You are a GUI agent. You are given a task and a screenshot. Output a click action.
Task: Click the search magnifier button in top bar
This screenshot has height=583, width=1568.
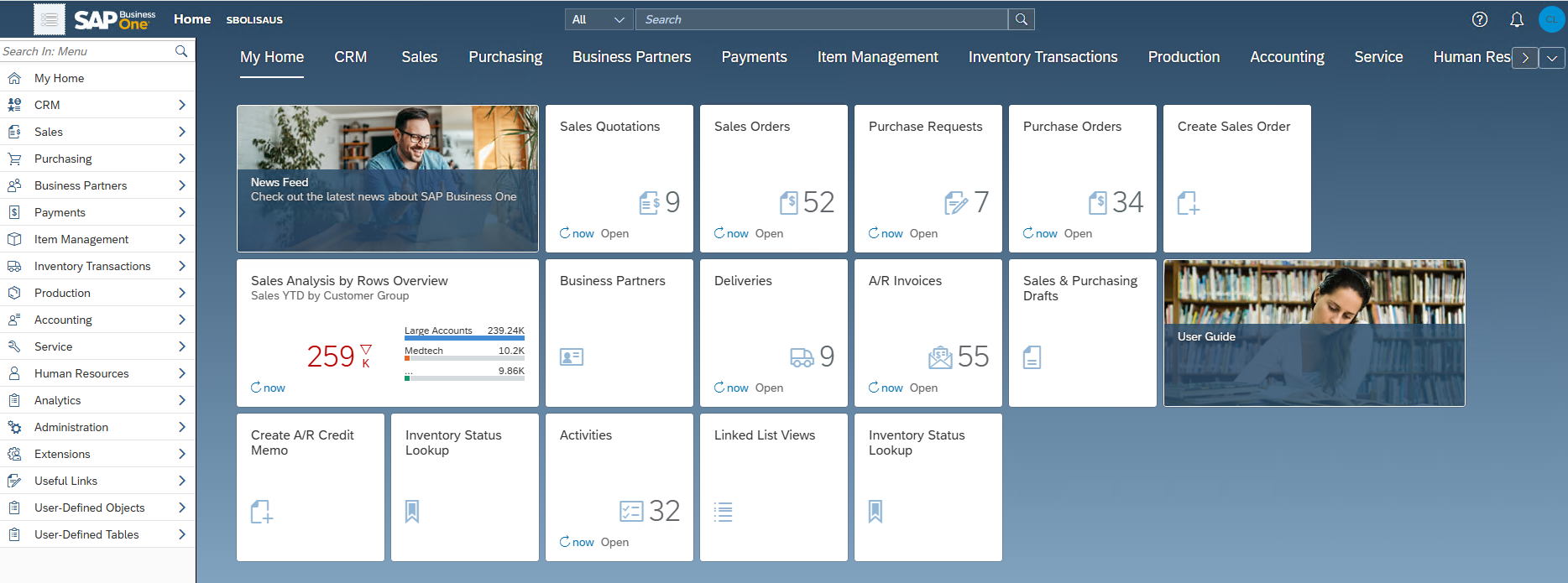[1022, 19]
